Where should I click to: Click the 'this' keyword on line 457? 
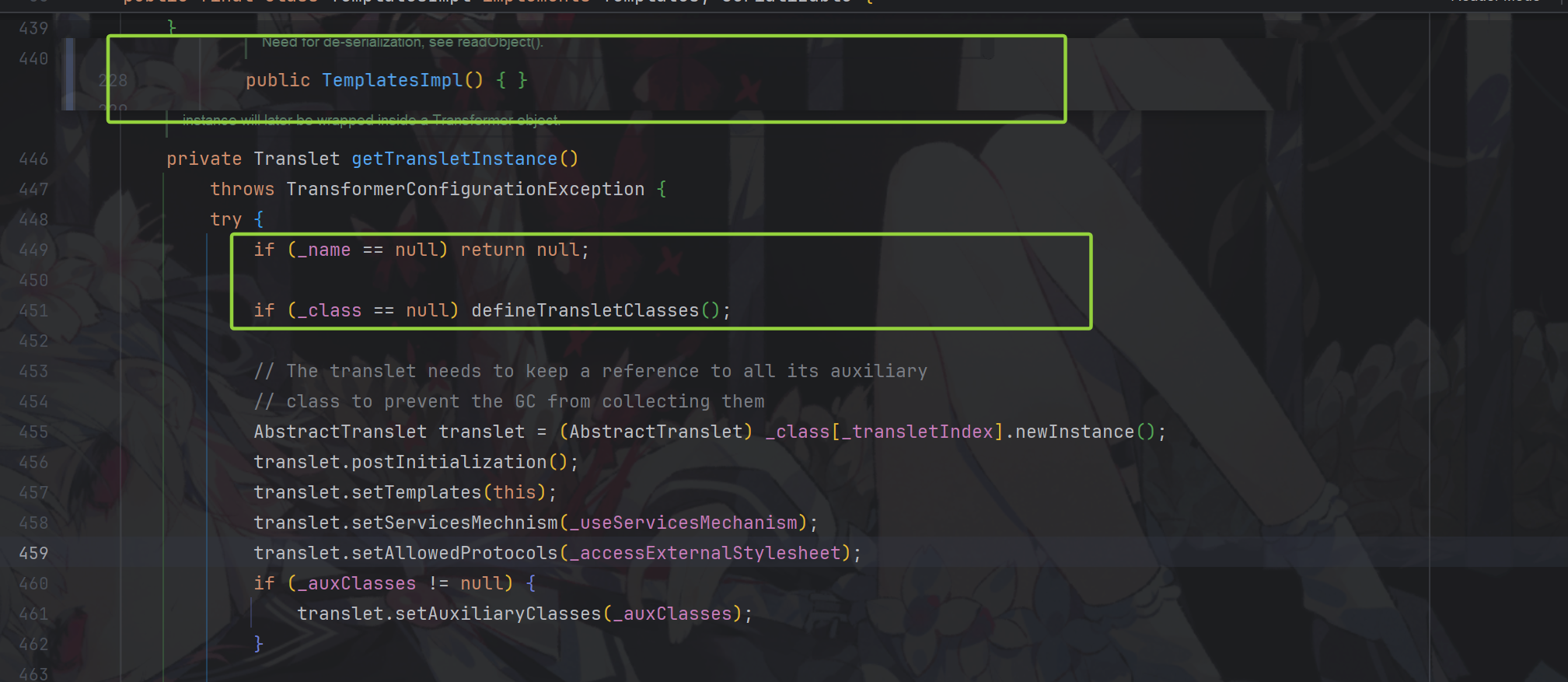click(x=515, y=492)
